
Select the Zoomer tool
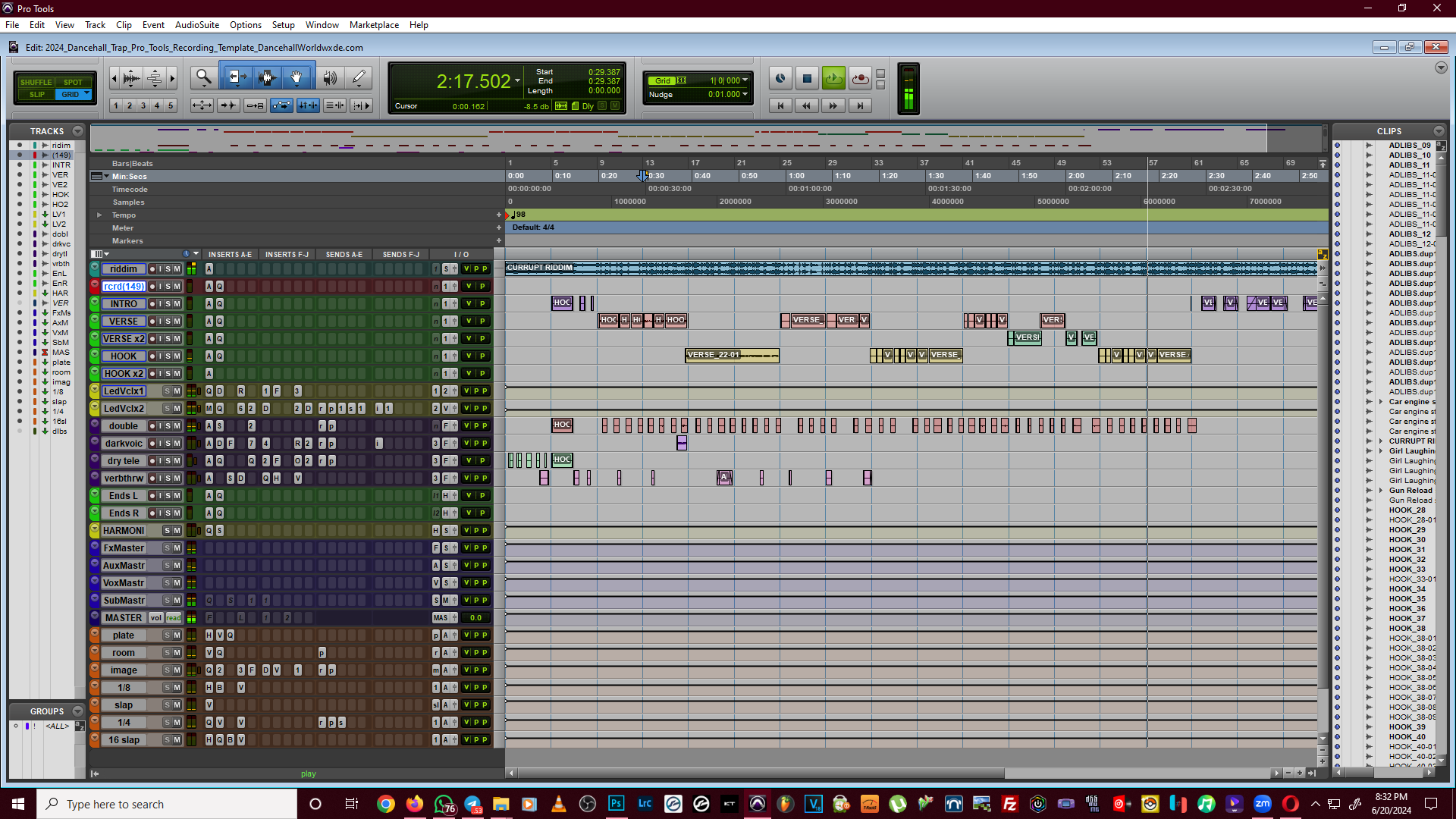pos(203,77)
